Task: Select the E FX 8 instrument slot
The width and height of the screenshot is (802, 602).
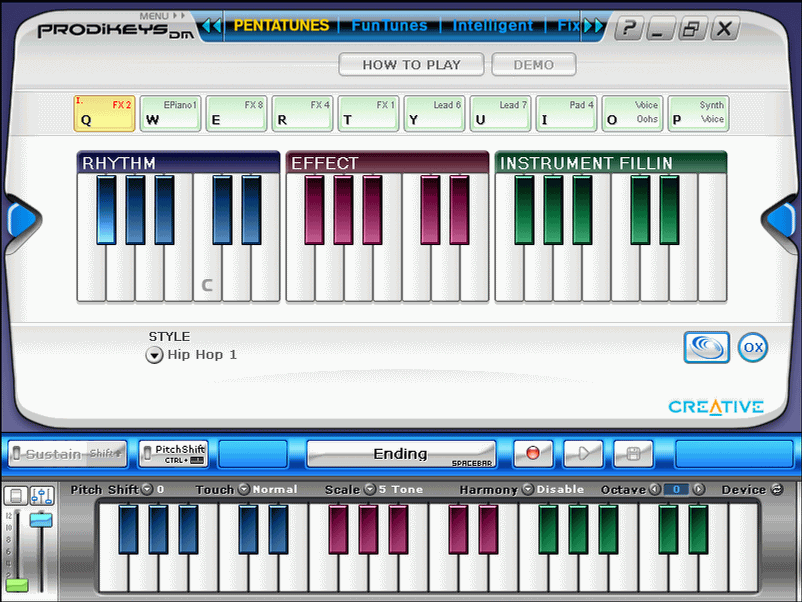Action: click(236, 113)
